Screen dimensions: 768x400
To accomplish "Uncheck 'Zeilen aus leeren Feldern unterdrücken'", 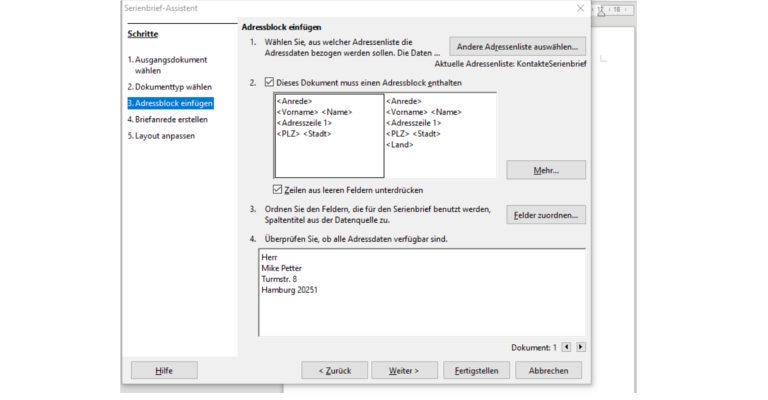I will tap(278, 189).
